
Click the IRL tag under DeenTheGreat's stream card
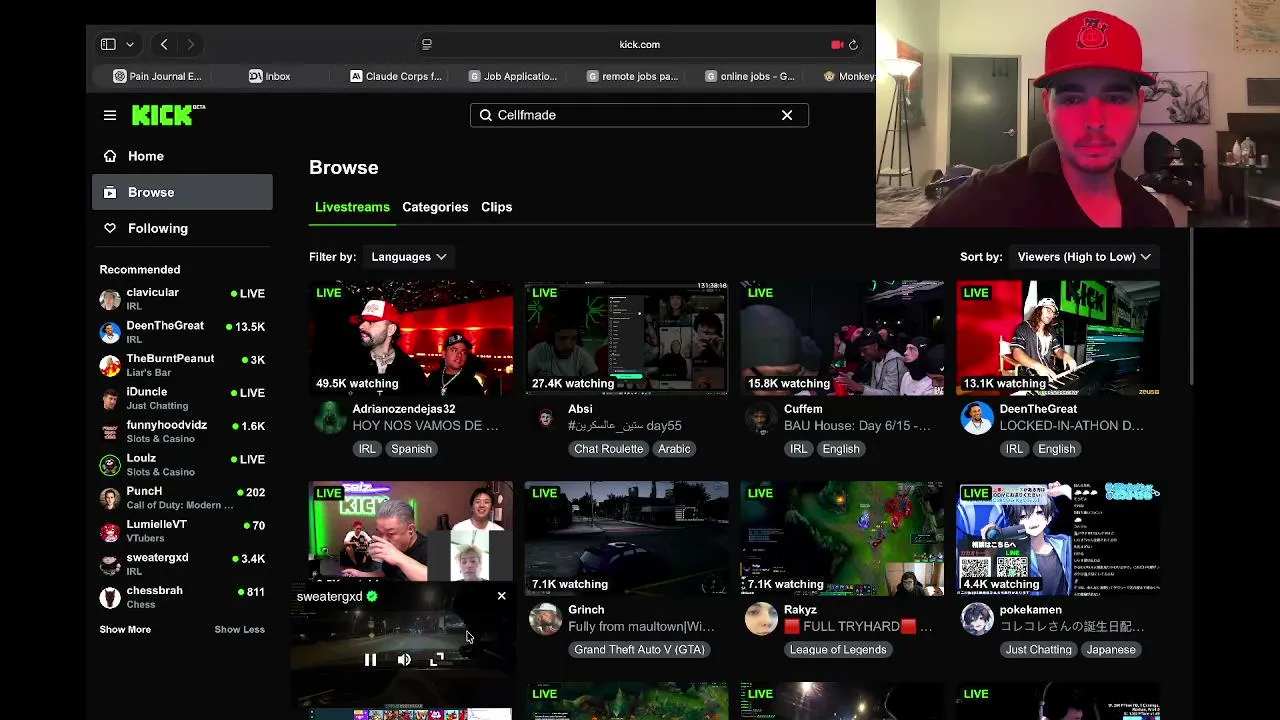1014,449
